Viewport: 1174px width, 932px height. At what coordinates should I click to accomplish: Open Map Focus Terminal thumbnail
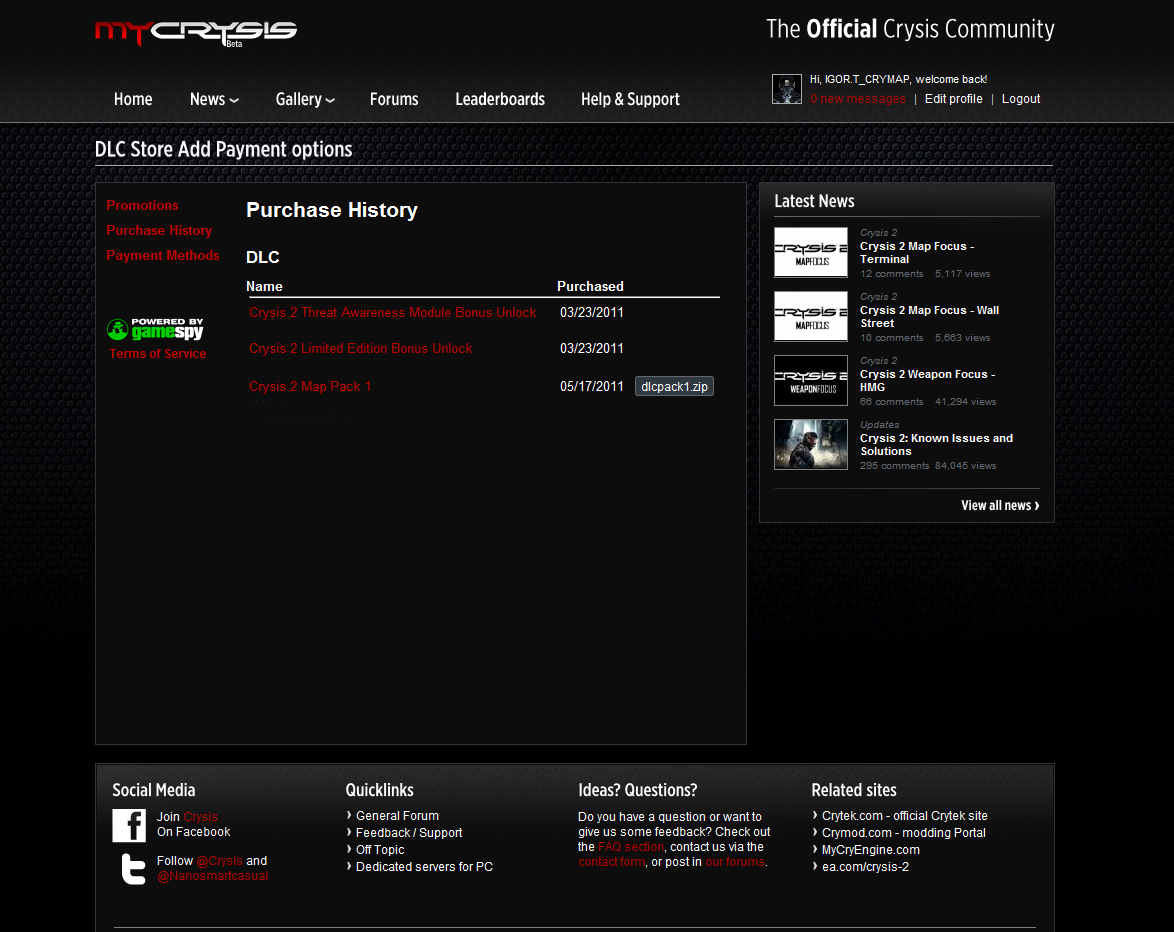pyautogui.click(x=811, y=252)
